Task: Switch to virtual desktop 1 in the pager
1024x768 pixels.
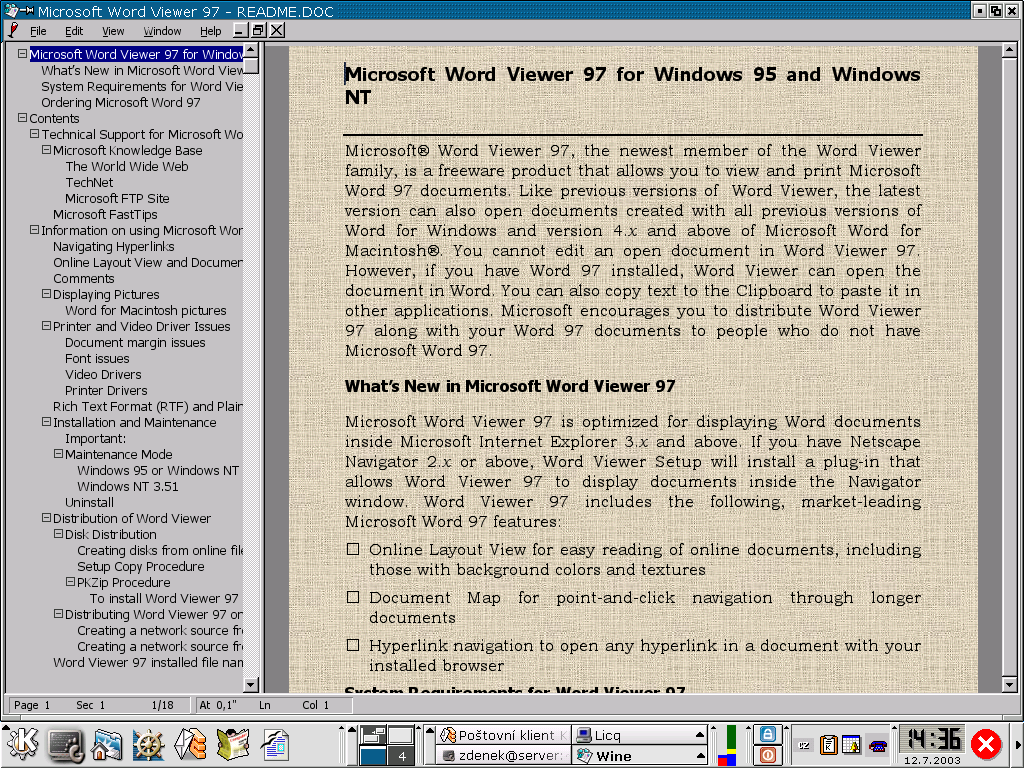Action: pyautogui.click(x=373, y=735)
